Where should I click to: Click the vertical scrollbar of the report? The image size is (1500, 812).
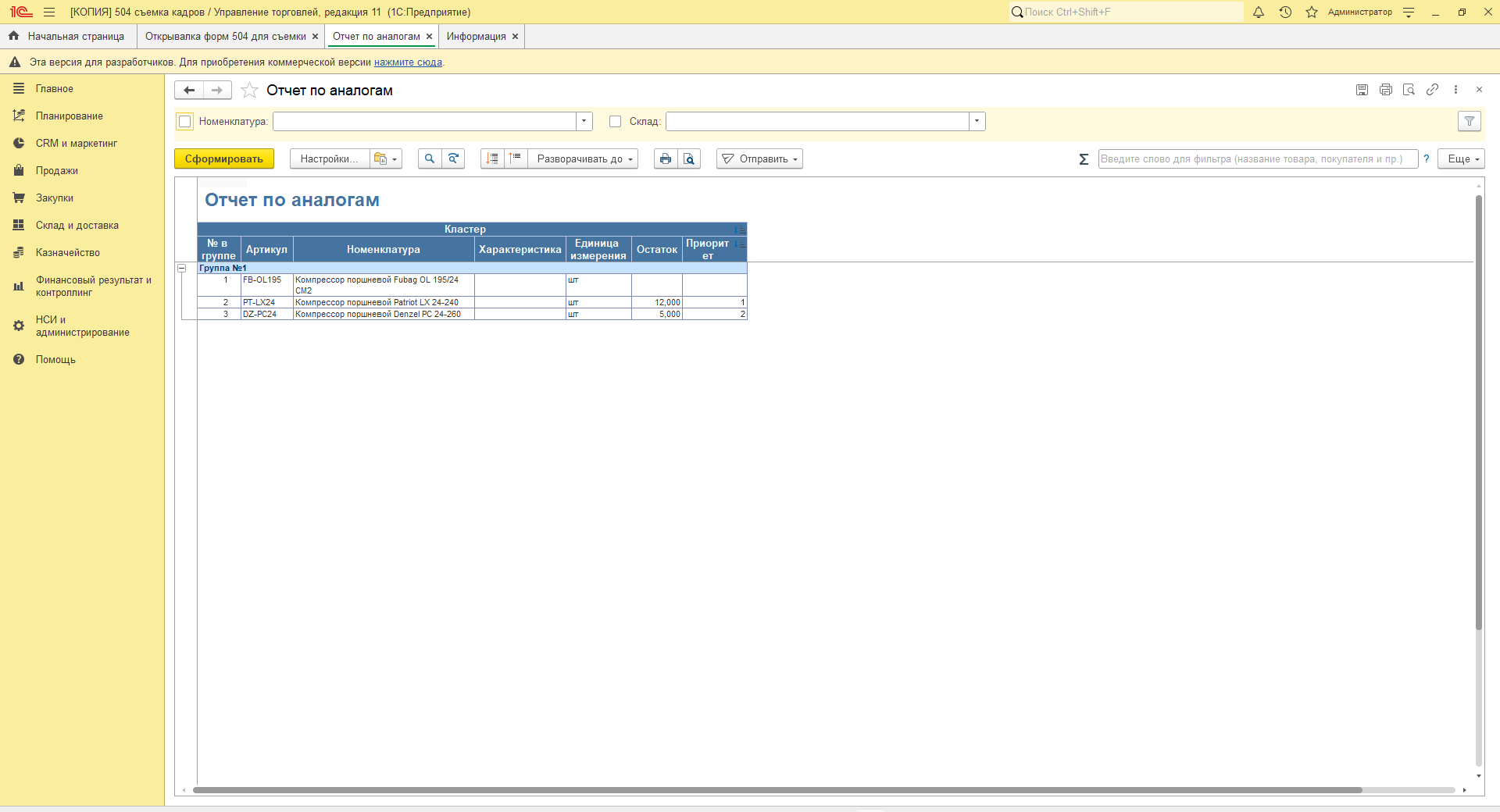click(1478, 414)
